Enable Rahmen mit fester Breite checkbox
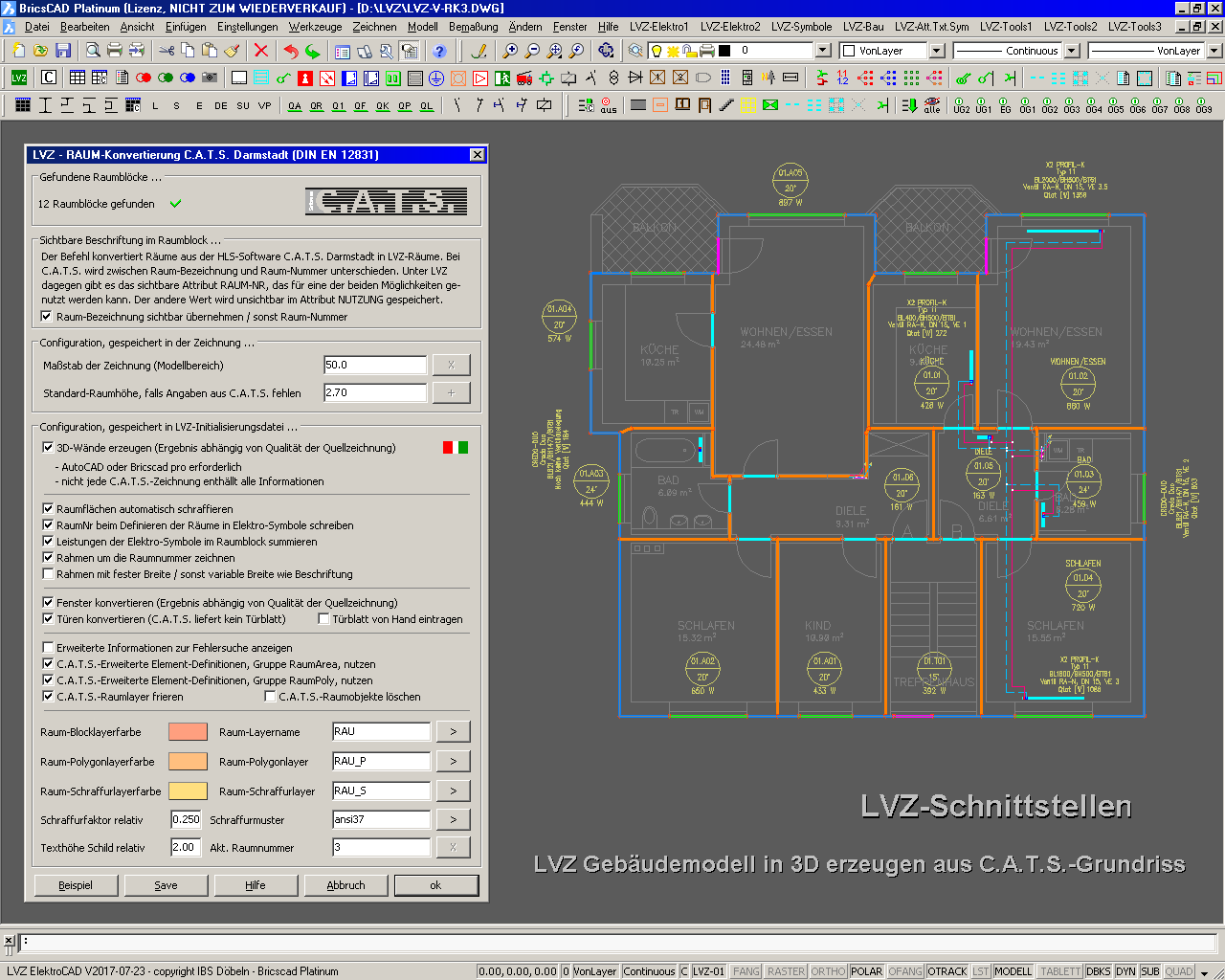Screen dimensions: 1225x980 click(x=48, y=574)
